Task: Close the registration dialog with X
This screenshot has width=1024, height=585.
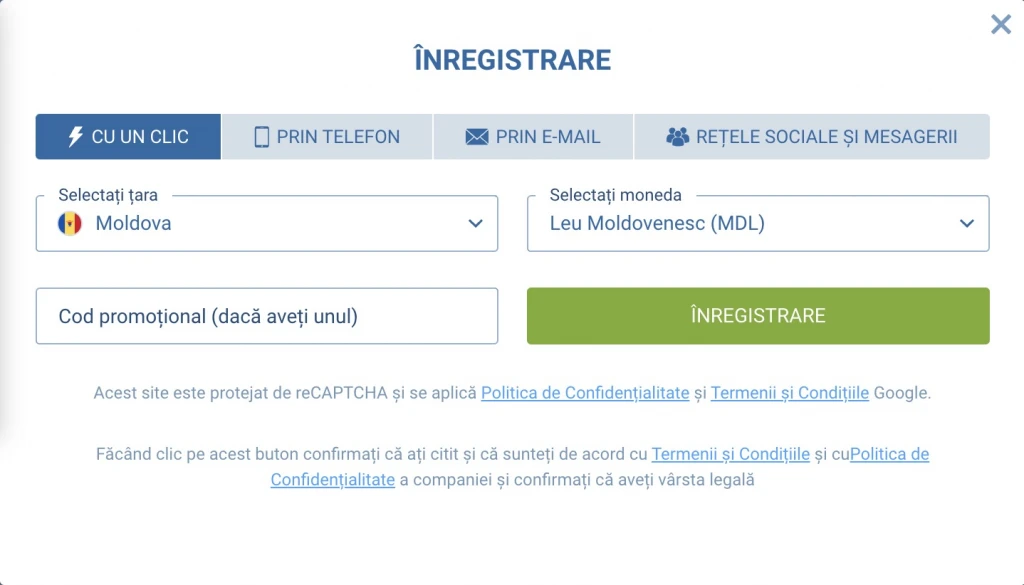Action: point(1001,25)
